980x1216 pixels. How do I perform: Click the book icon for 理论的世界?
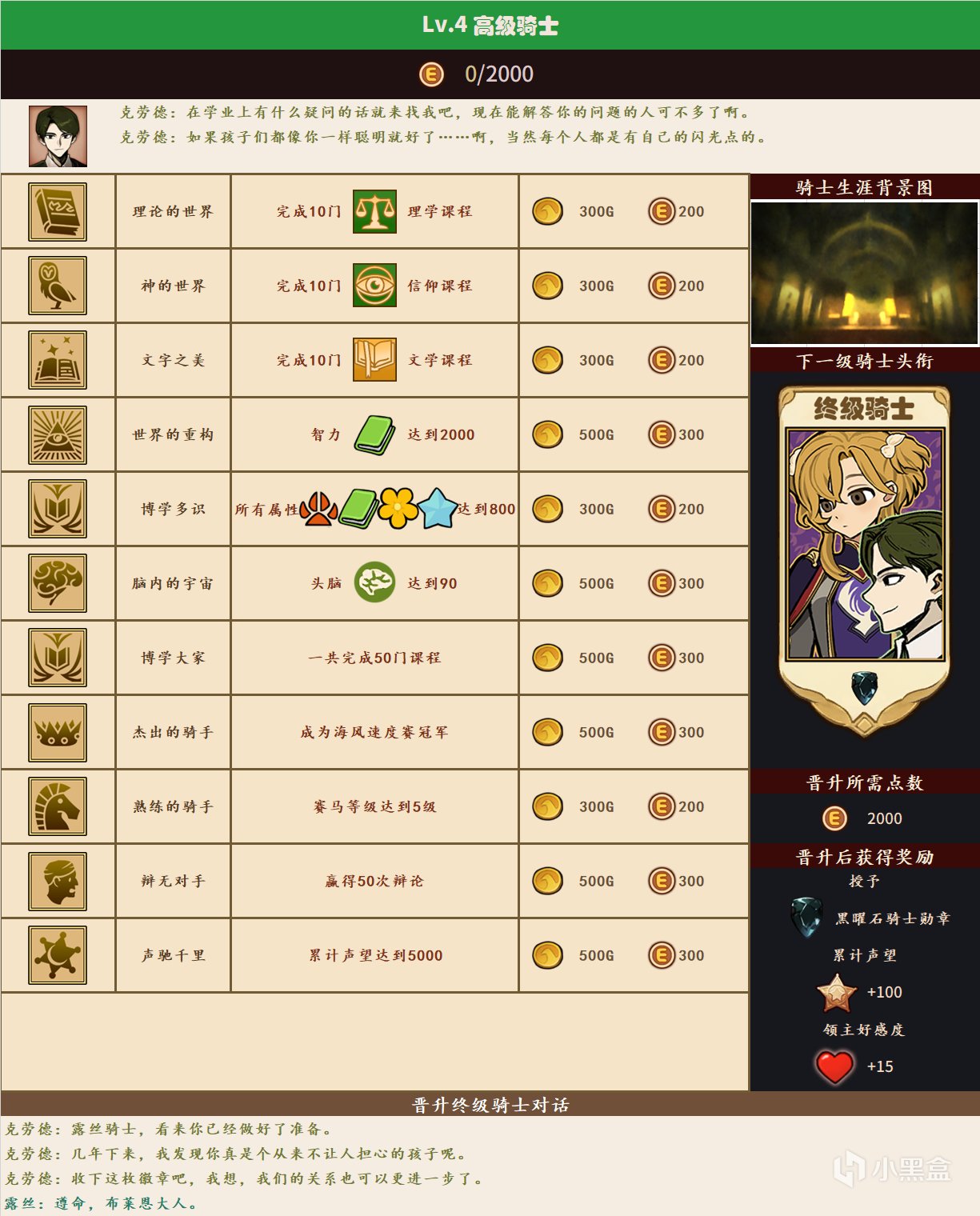(58, 212)
